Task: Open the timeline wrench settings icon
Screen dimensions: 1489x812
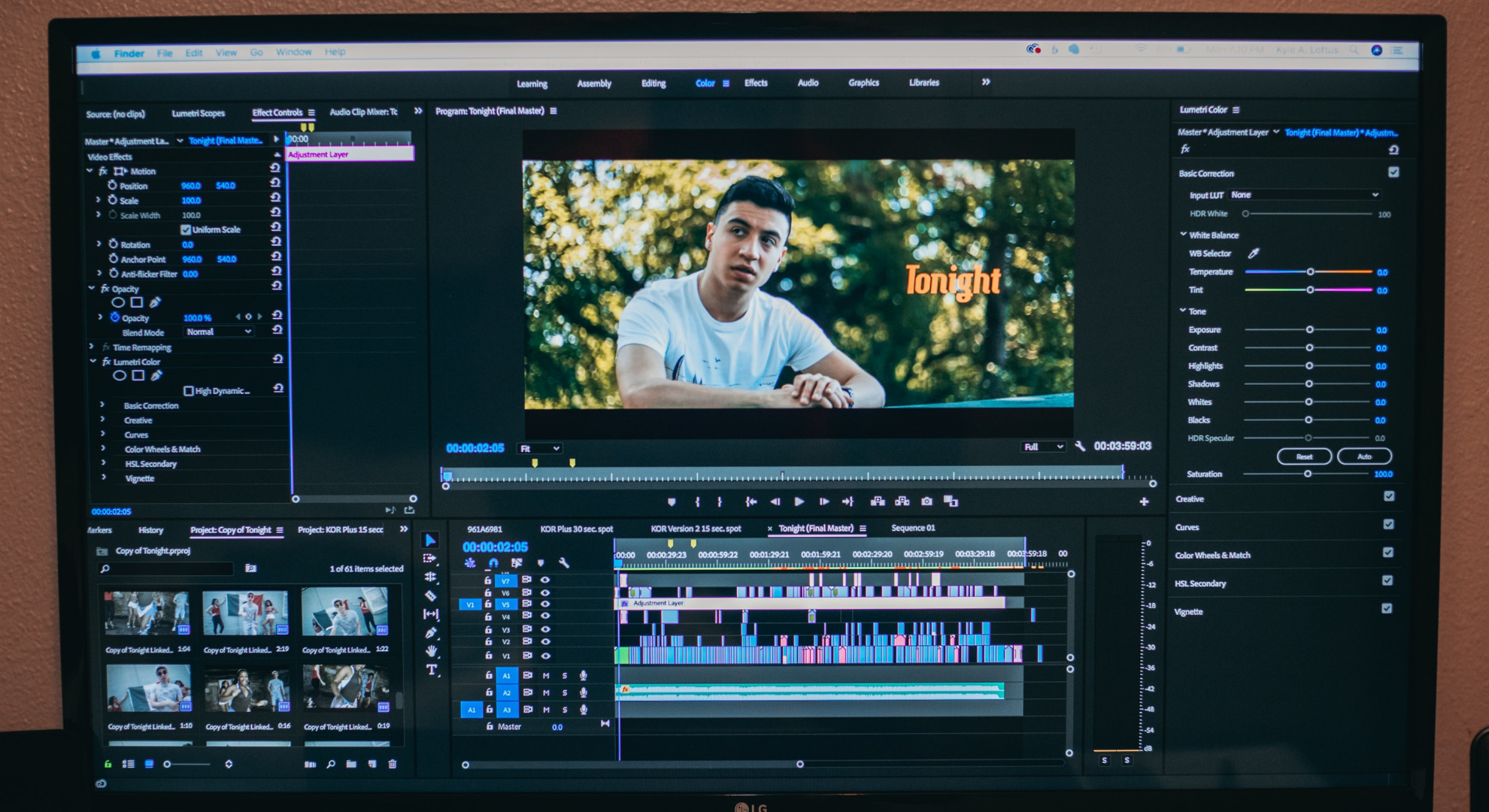Action: (564, 562)
